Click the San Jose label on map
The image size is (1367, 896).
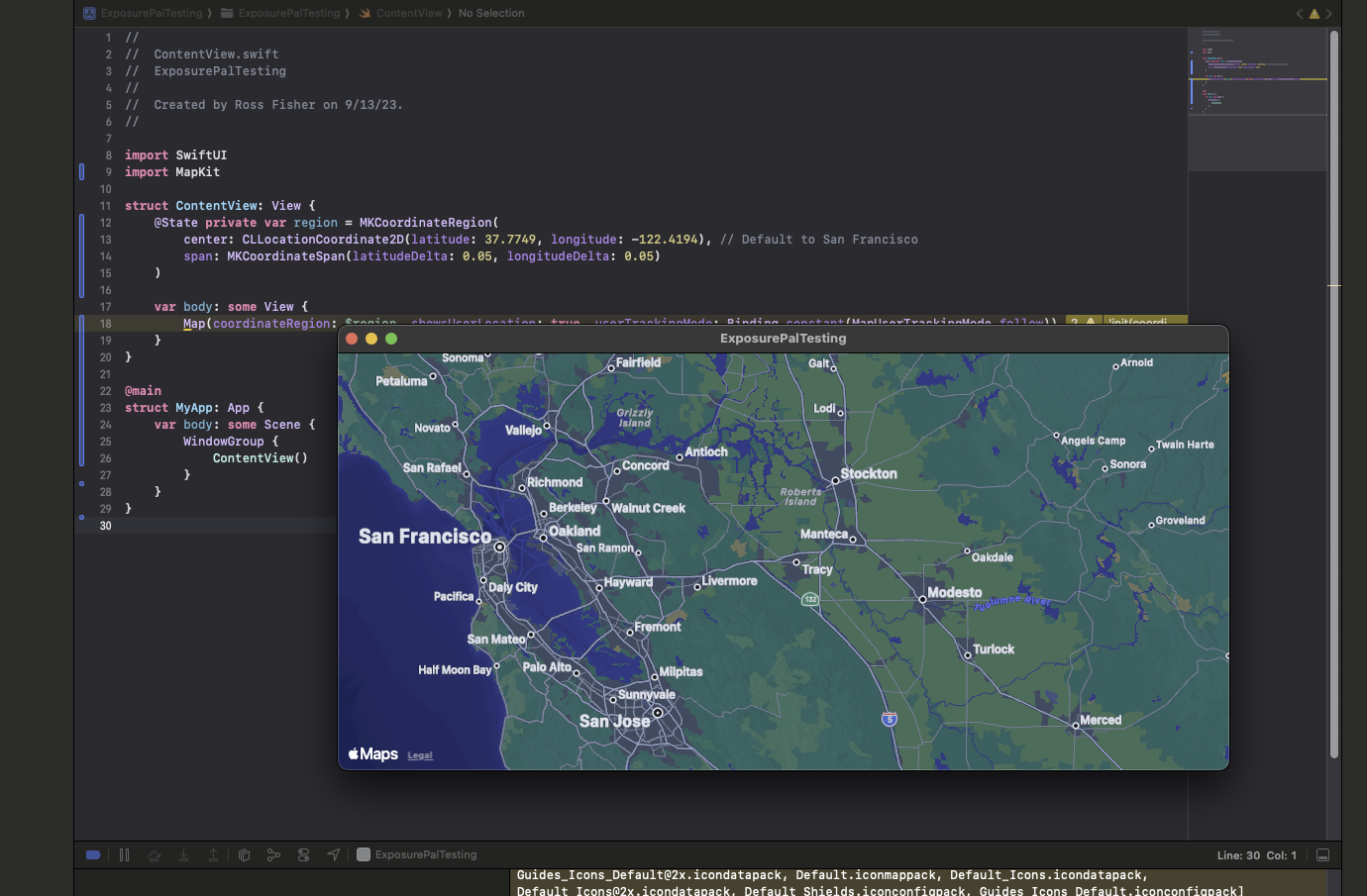coord(615,722)
